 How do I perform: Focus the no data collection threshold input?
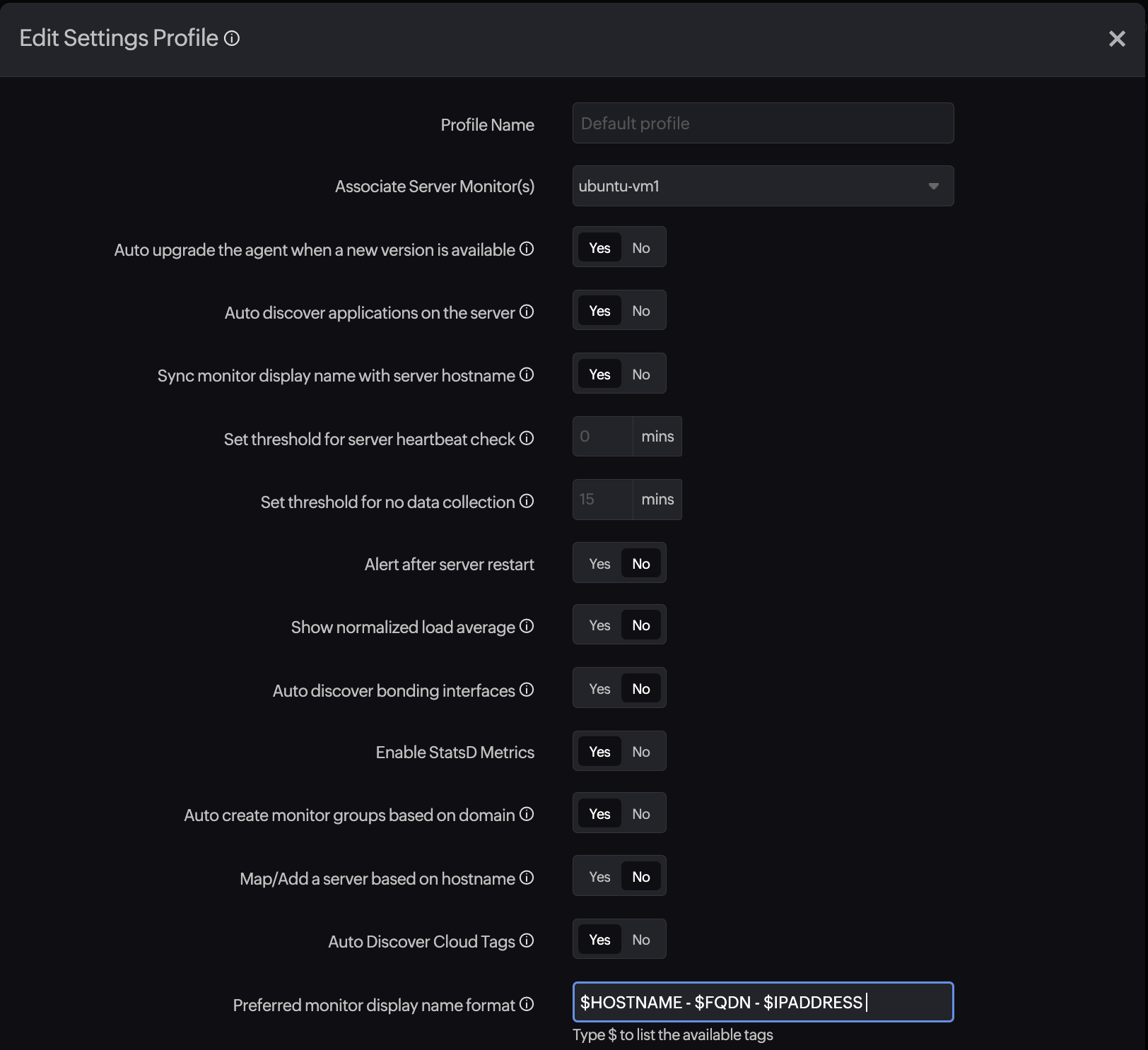point(600,500)
